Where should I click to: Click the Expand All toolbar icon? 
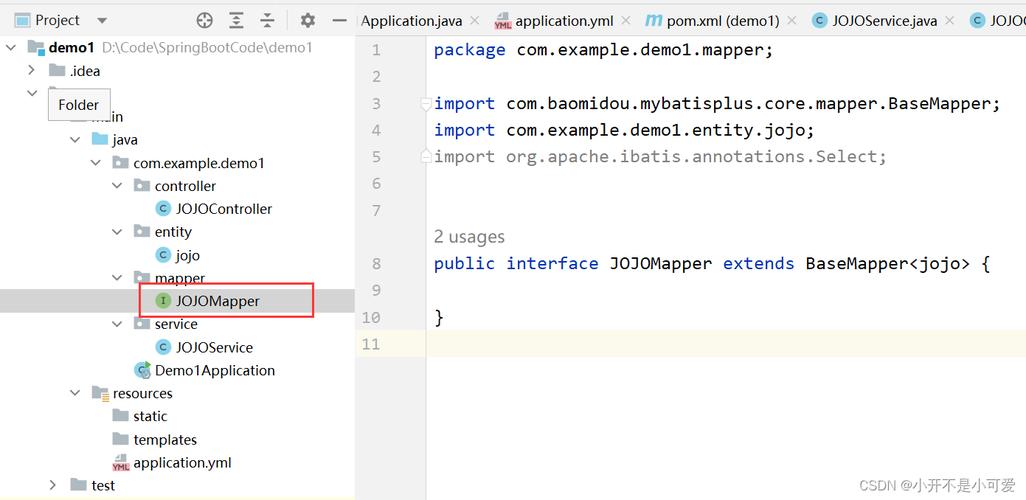point(236,20)
